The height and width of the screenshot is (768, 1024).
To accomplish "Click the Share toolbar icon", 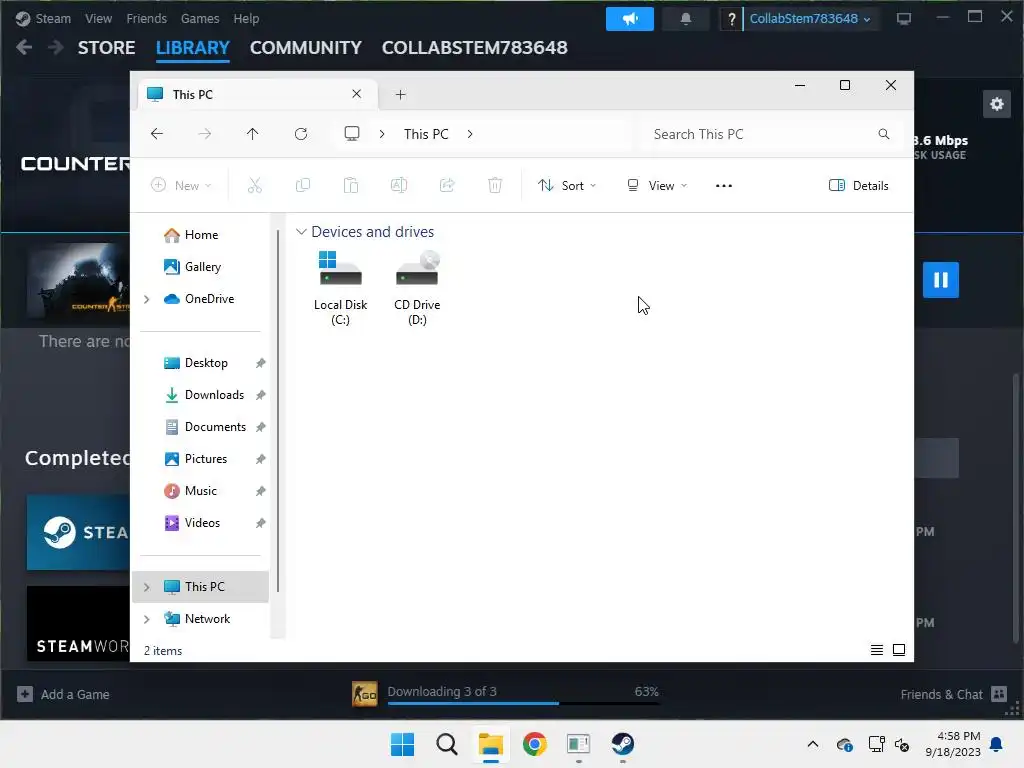I will coord(447,185).
